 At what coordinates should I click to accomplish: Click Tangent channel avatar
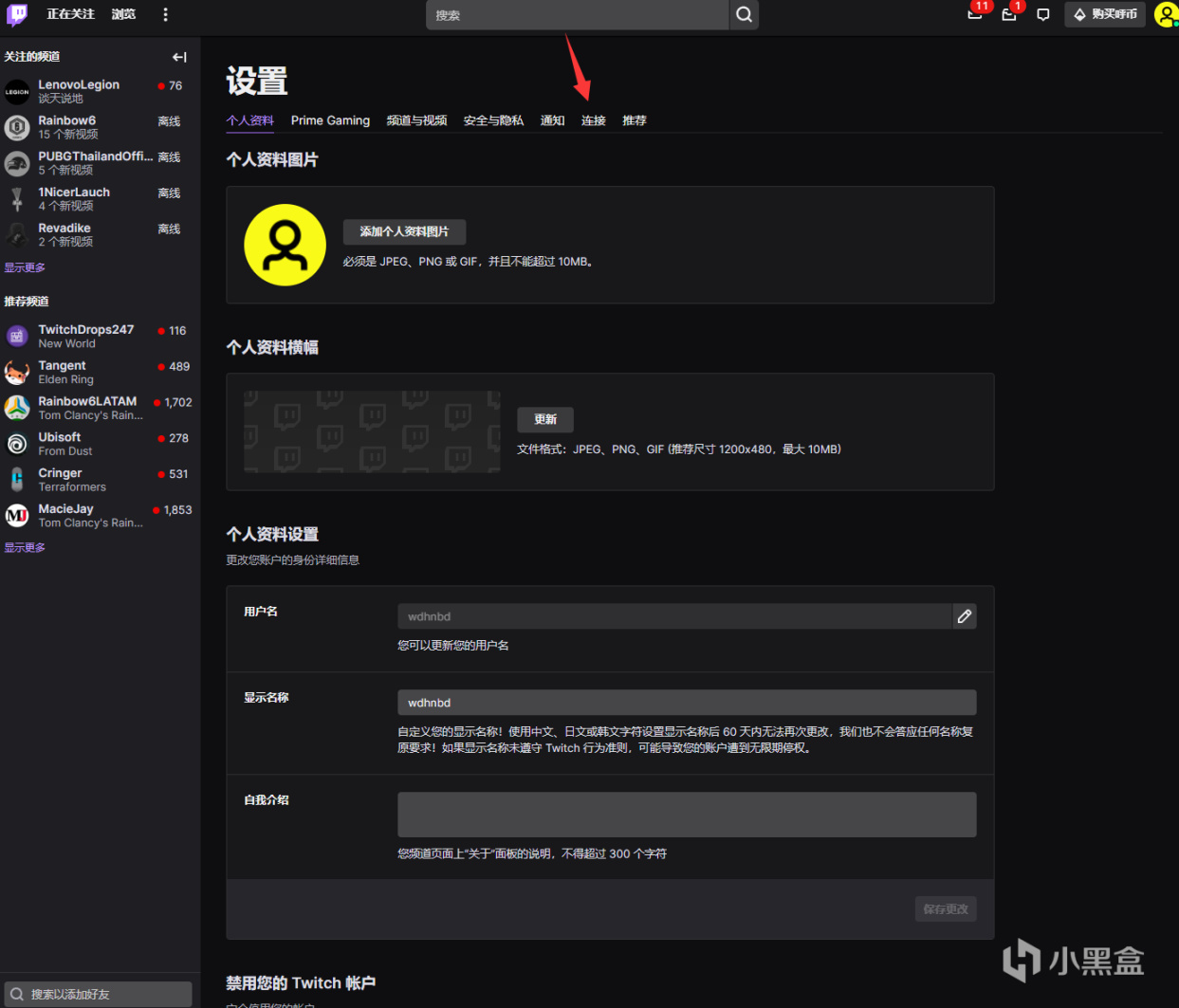[17, 373]
